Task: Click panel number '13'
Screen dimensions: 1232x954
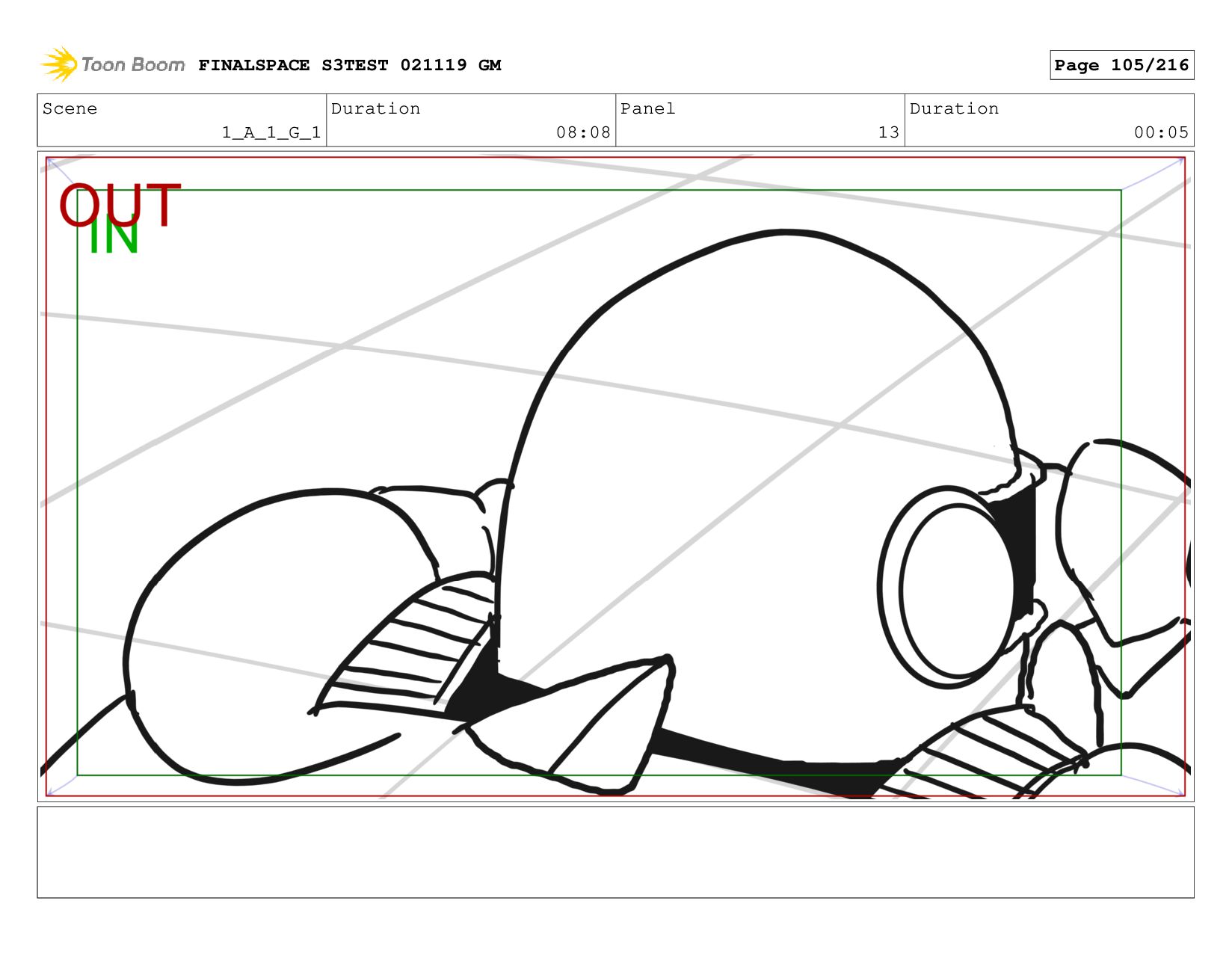Action: tap(889, 132)
